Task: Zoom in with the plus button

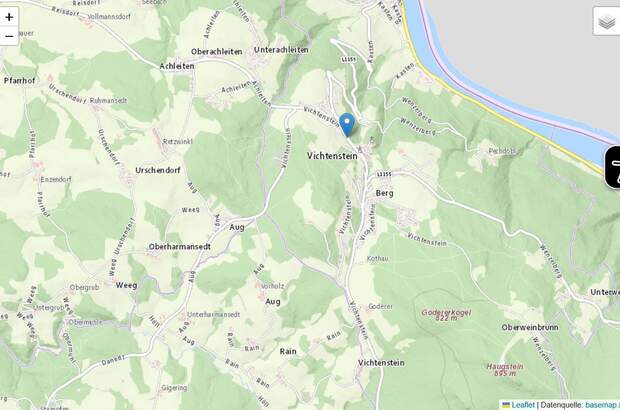Action: 9,17
